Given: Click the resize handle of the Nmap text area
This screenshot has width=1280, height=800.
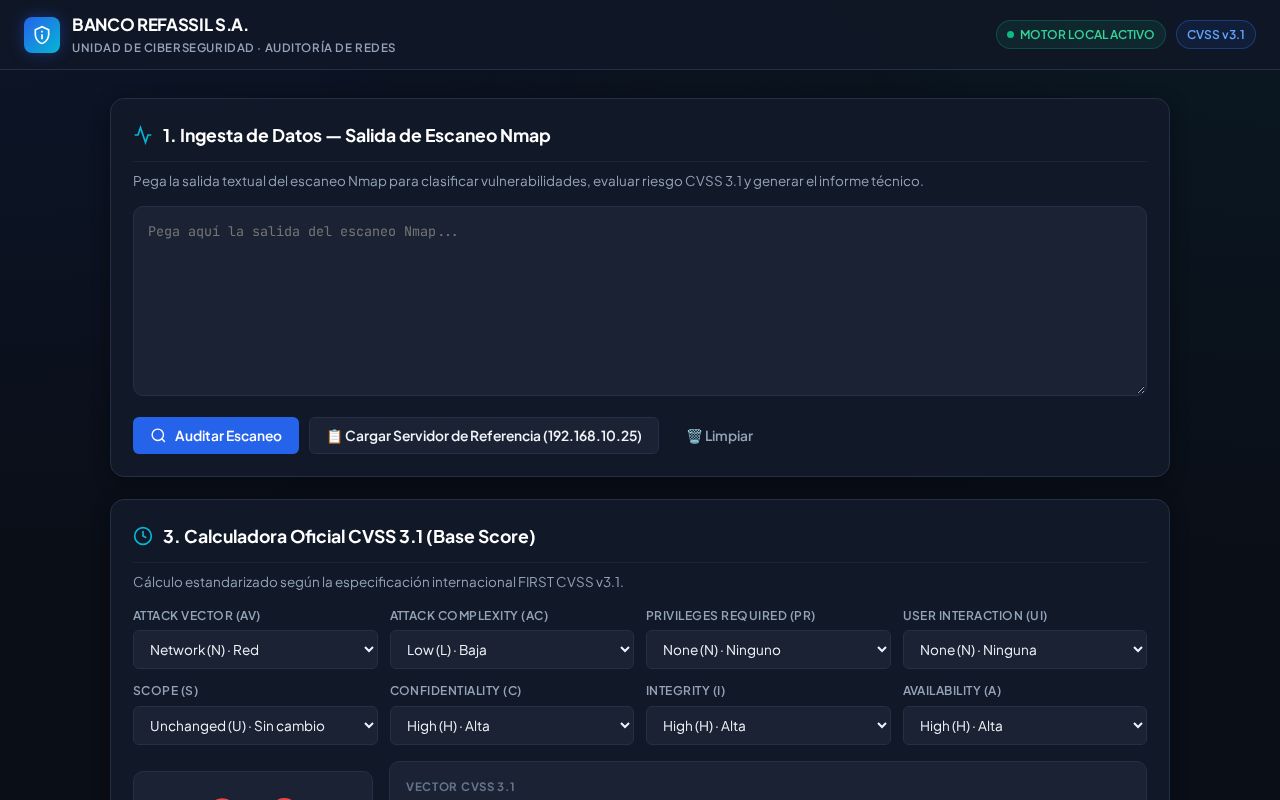Looking at the screenshot, I should tap(1140, 389).
